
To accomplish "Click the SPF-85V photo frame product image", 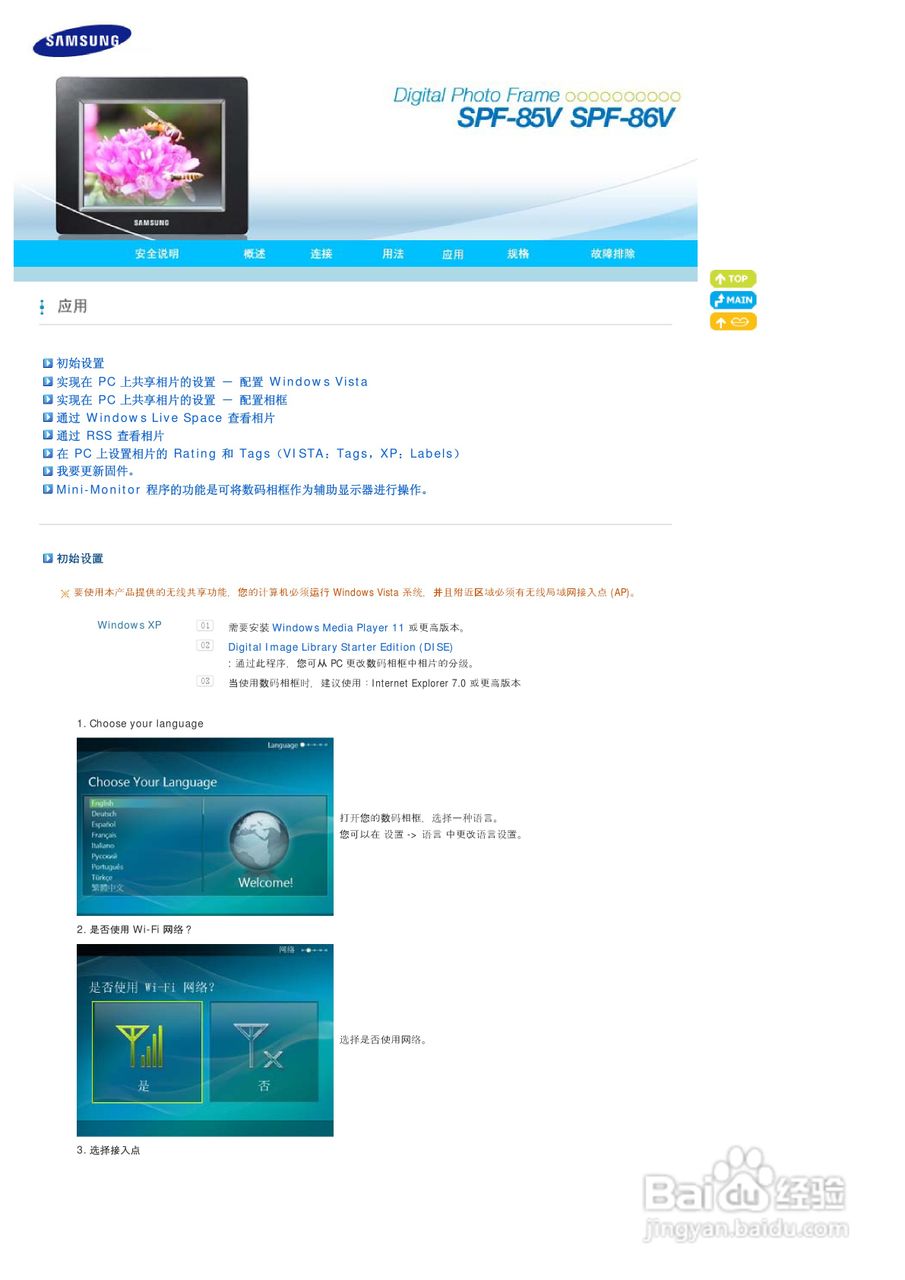I will pyautogui.click(x=152, y=155).
